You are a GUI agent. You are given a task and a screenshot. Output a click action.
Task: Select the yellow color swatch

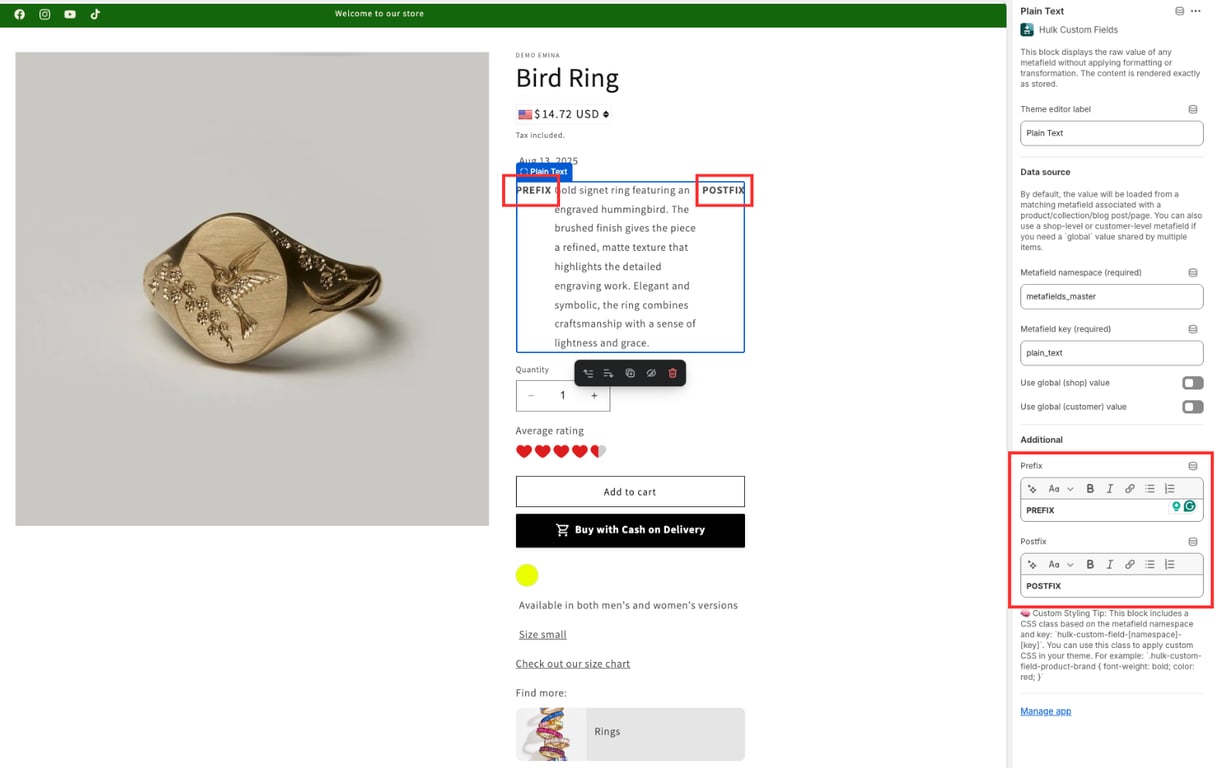point(527,575)
